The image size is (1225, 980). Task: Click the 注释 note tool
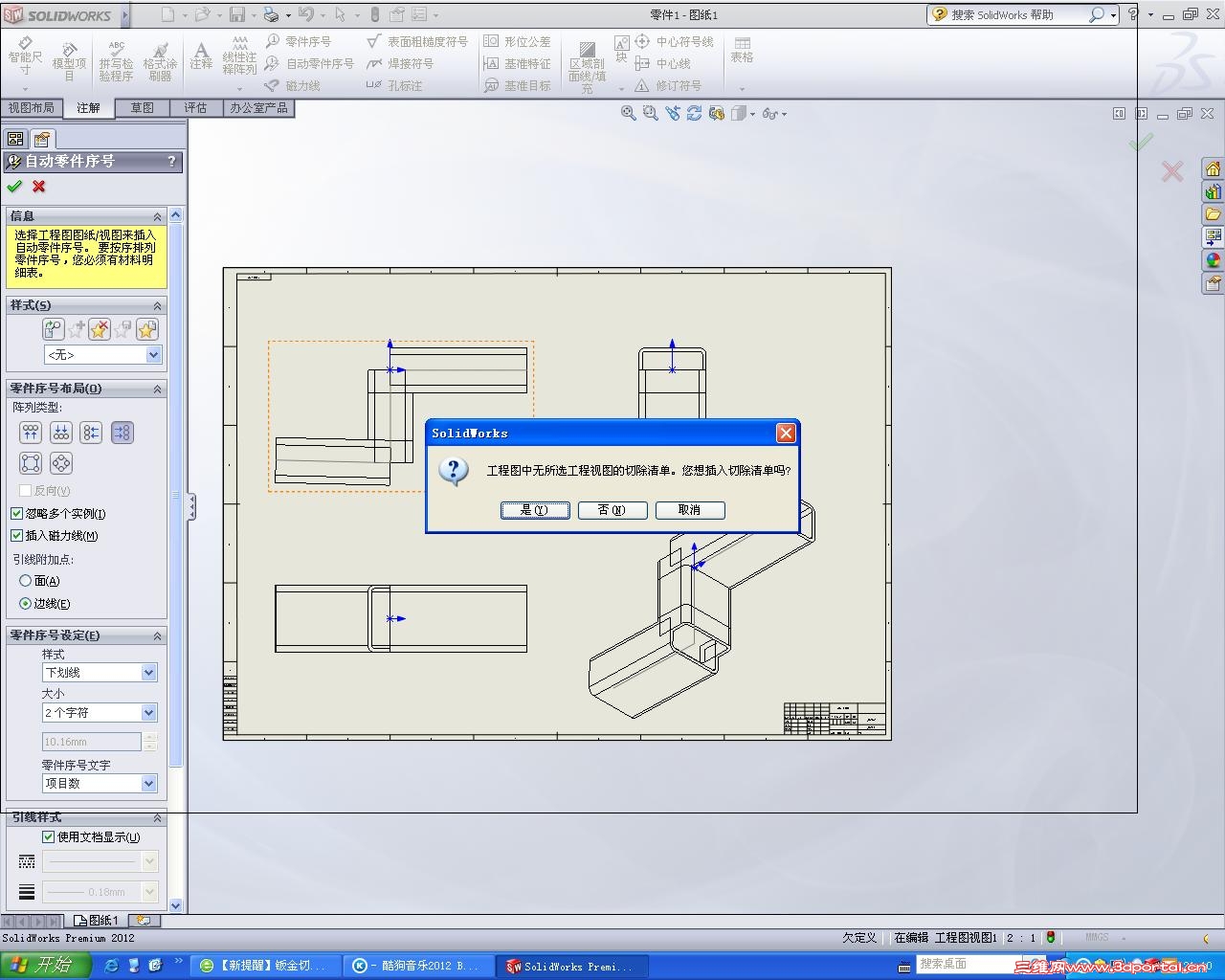(201, 56)
